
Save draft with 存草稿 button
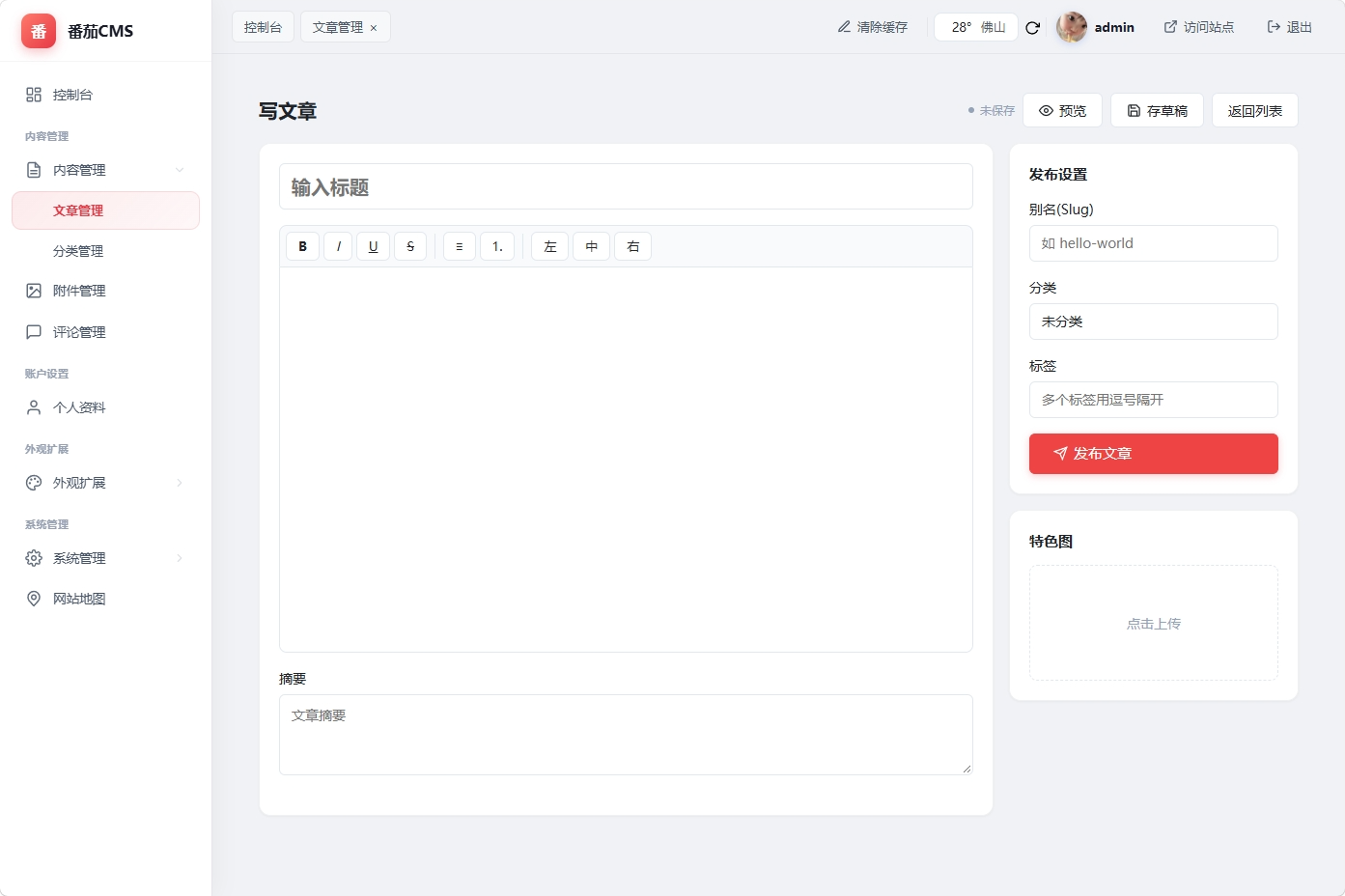(1157, 110)
